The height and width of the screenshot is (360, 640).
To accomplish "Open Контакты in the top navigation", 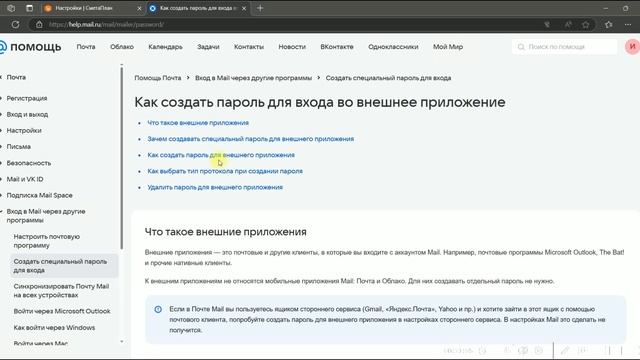I will click(249, 47).
